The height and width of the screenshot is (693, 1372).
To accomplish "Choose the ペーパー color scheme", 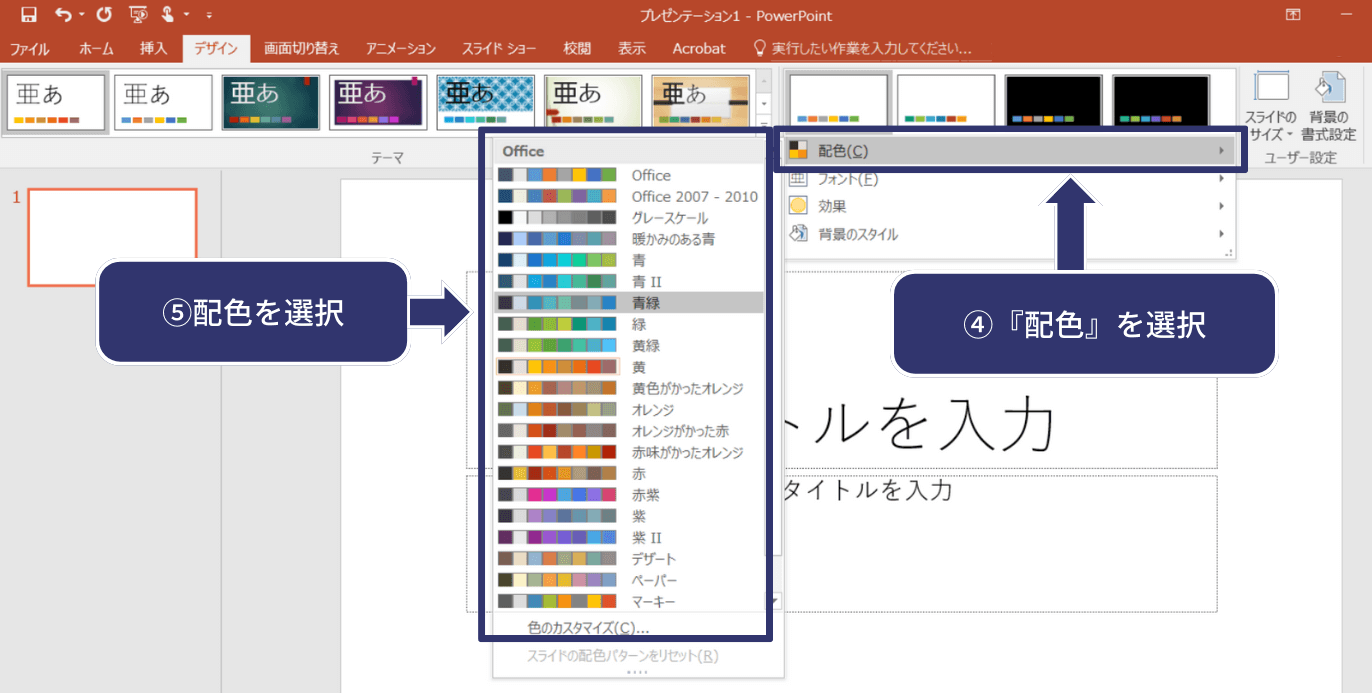I will (x=630, y=580).
